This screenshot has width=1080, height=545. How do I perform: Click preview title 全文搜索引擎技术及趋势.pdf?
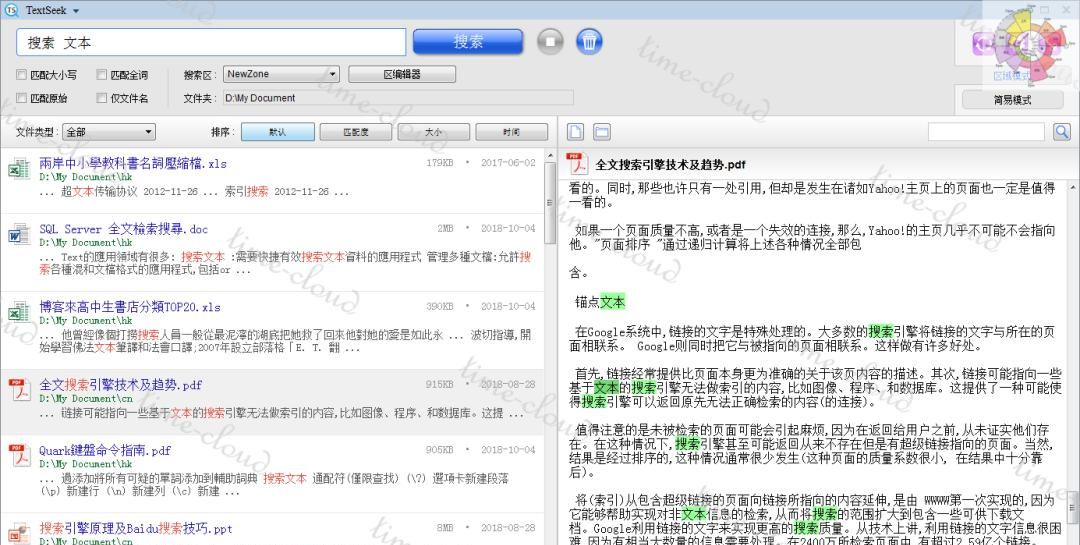[670, 165]
